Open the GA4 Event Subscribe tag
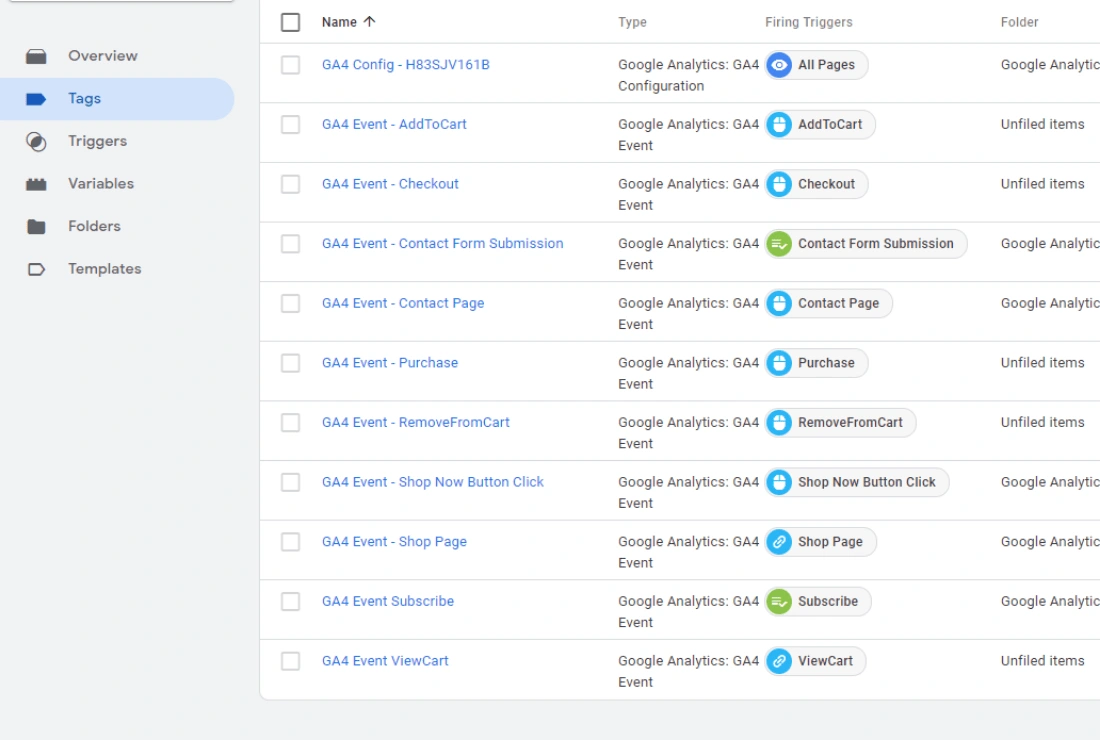 pyautogui.click(x=388, y=601)
